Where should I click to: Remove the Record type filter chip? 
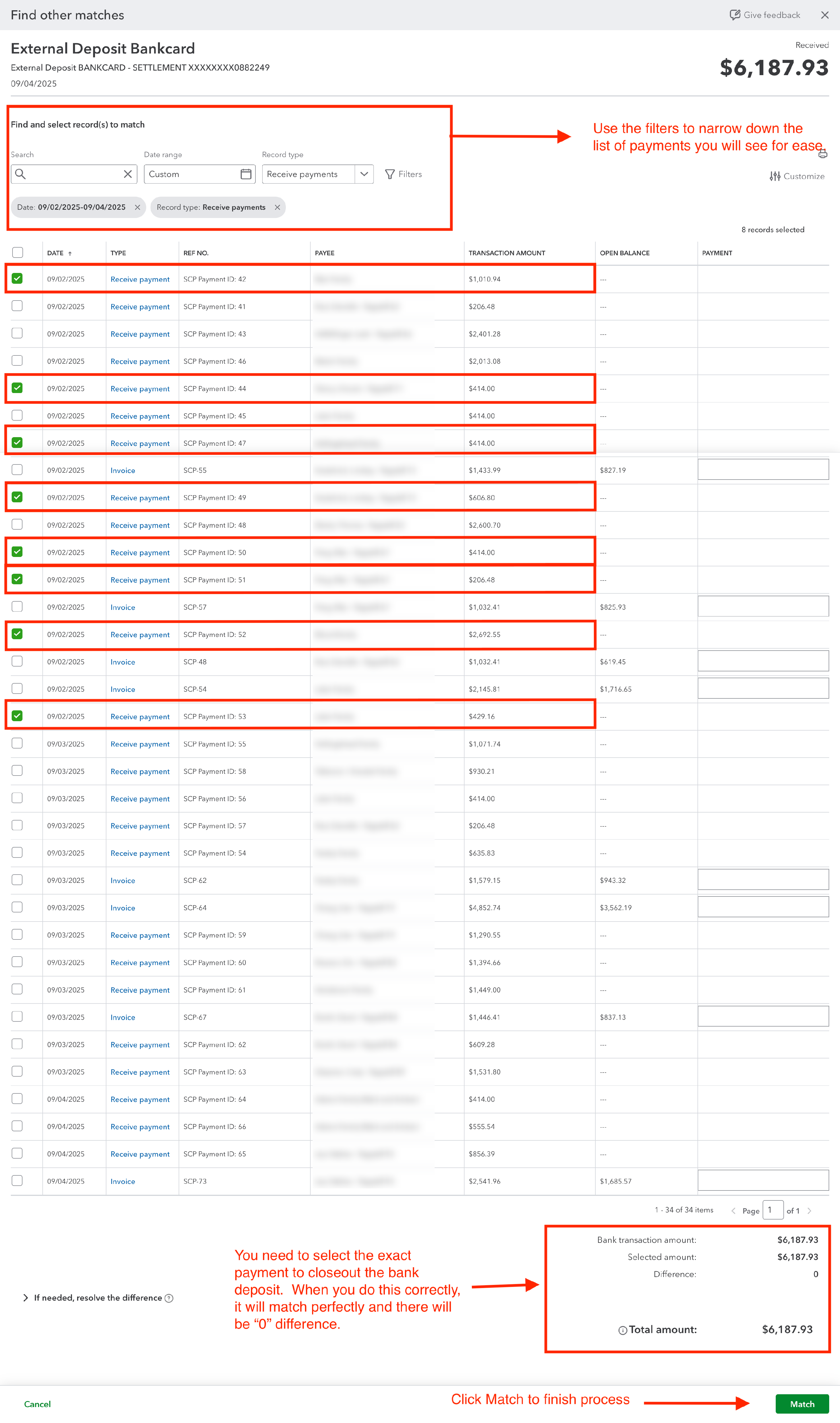[x=277, y=207]
